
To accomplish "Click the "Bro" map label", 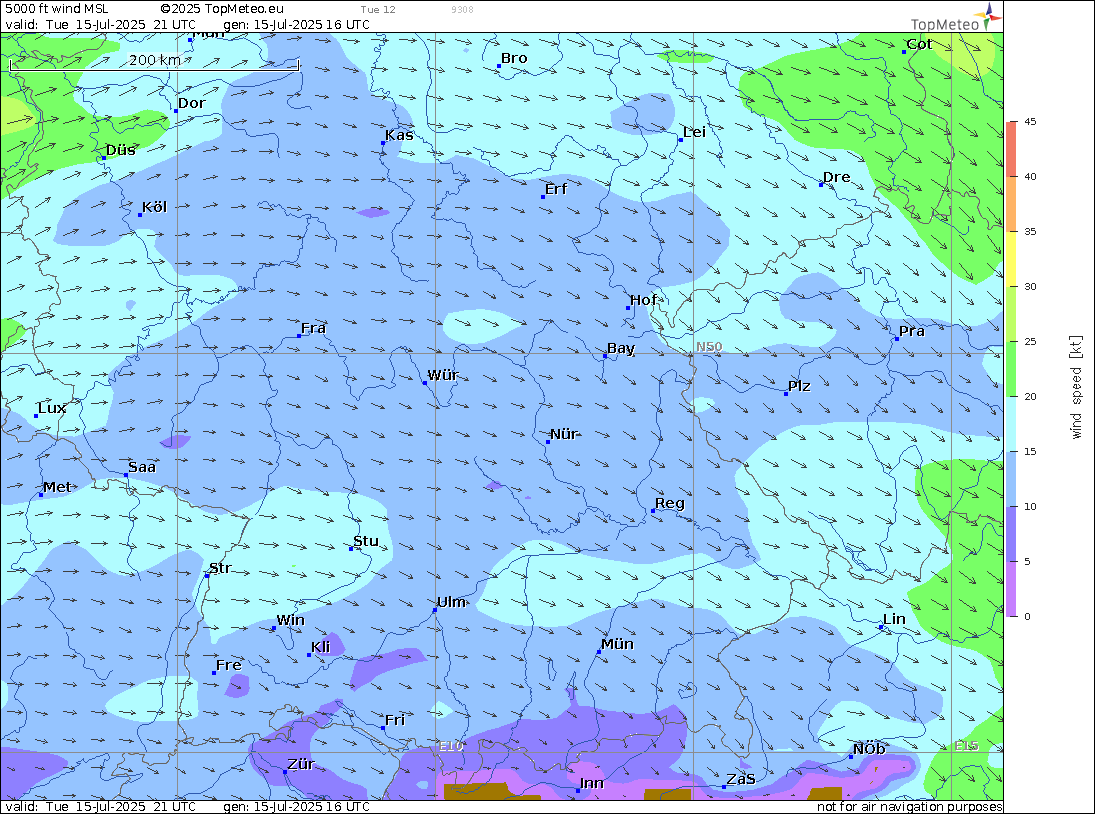I will pyautogui.click(x=514, y=59).
